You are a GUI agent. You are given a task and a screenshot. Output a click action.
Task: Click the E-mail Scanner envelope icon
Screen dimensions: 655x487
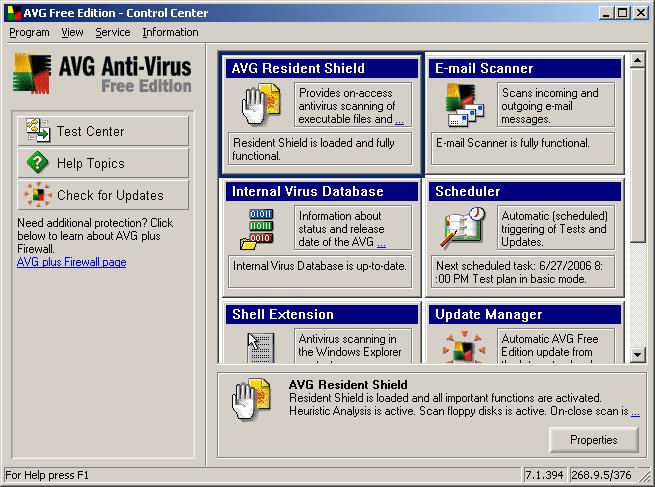pyautogui.click(x=460, y=104)
